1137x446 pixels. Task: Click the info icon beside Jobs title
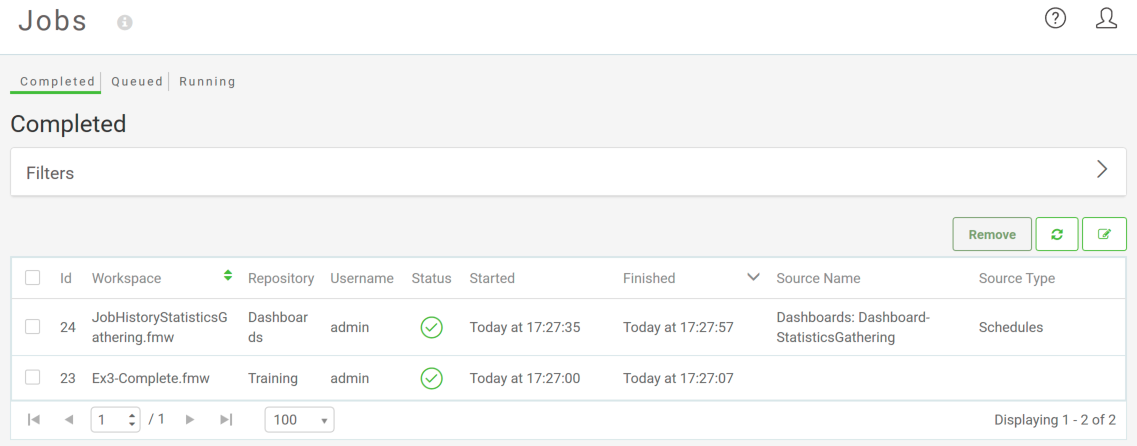coord(125,23)
